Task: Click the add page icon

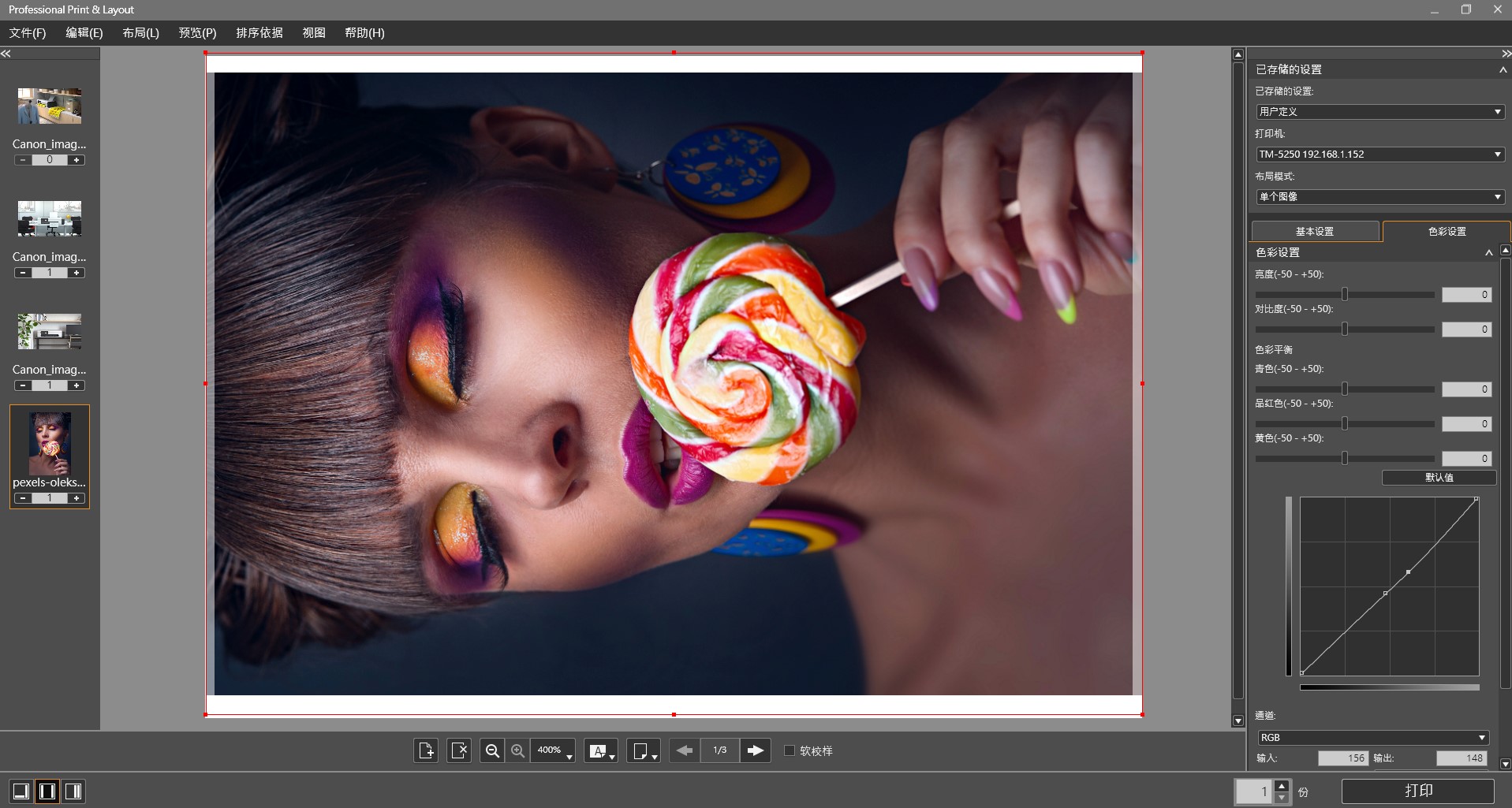Action: [x=426, y=750]
